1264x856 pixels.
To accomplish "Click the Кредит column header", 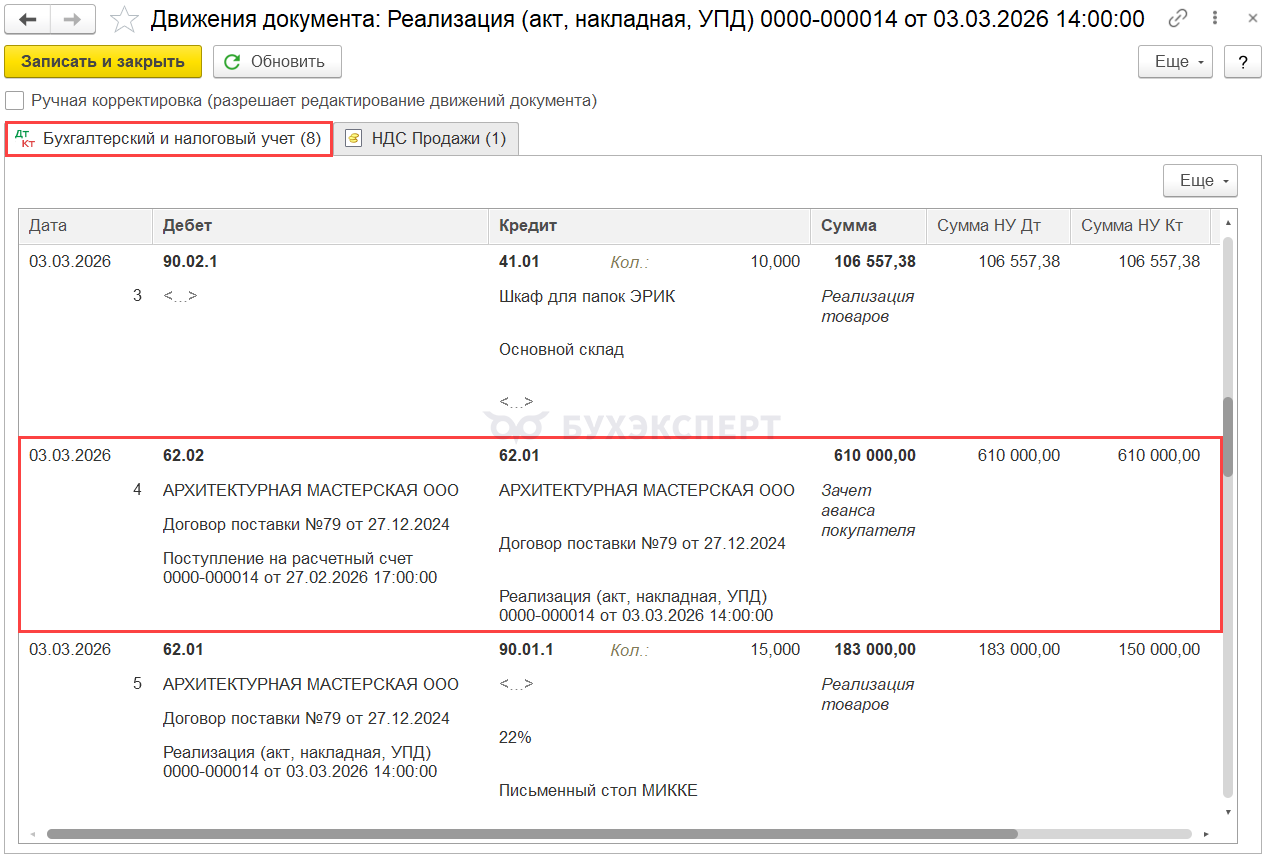I will point(649,226).
